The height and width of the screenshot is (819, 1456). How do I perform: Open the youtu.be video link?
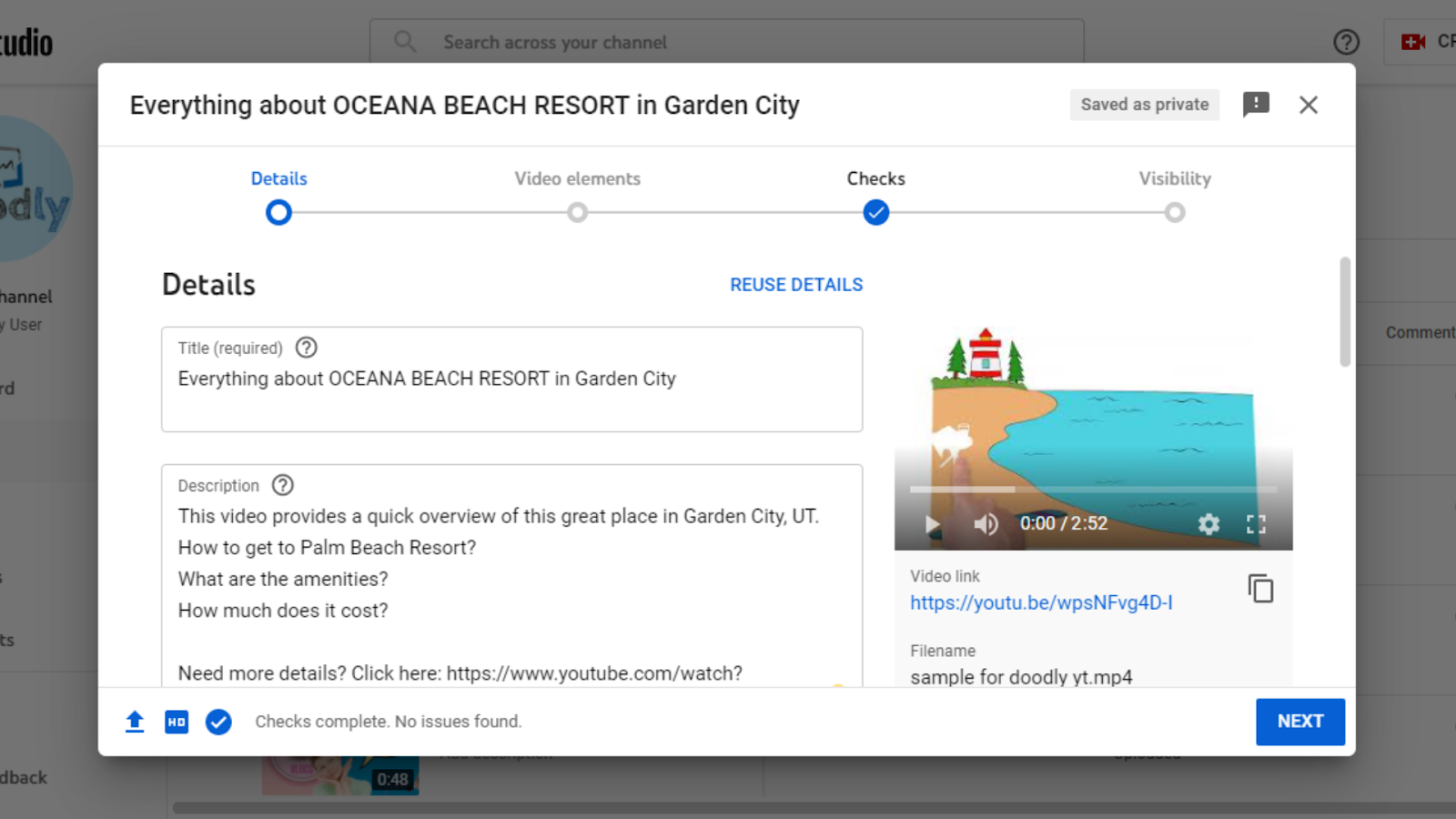point(1041,602)
